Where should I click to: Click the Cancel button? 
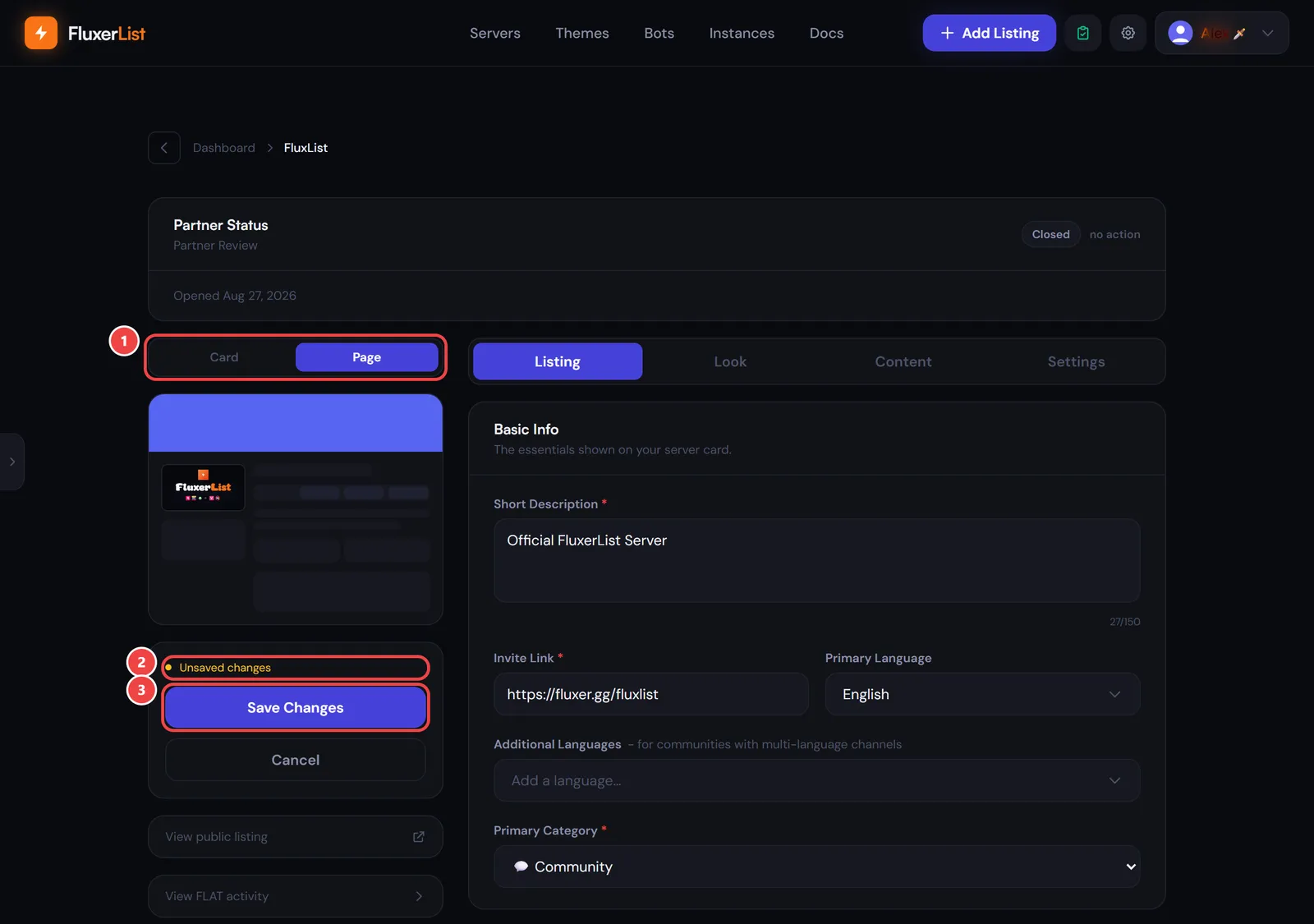296,760
